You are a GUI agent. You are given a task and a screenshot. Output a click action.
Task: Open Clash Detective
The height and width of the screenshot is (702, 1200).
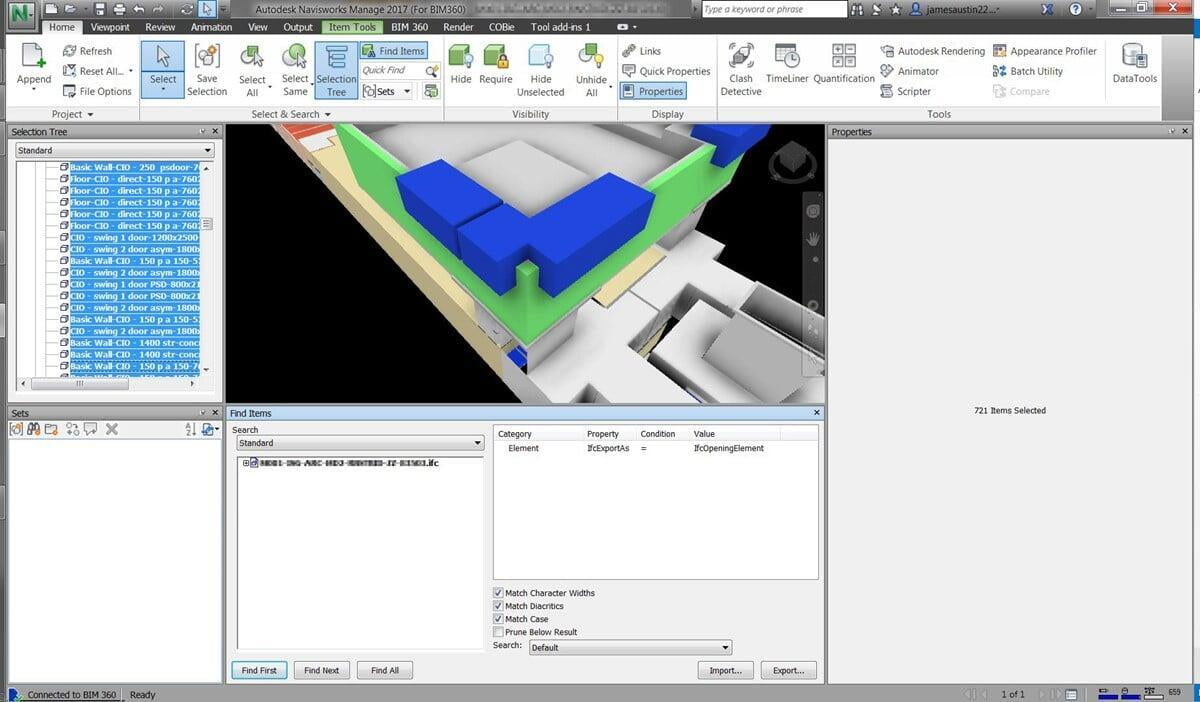pos(741,70)
